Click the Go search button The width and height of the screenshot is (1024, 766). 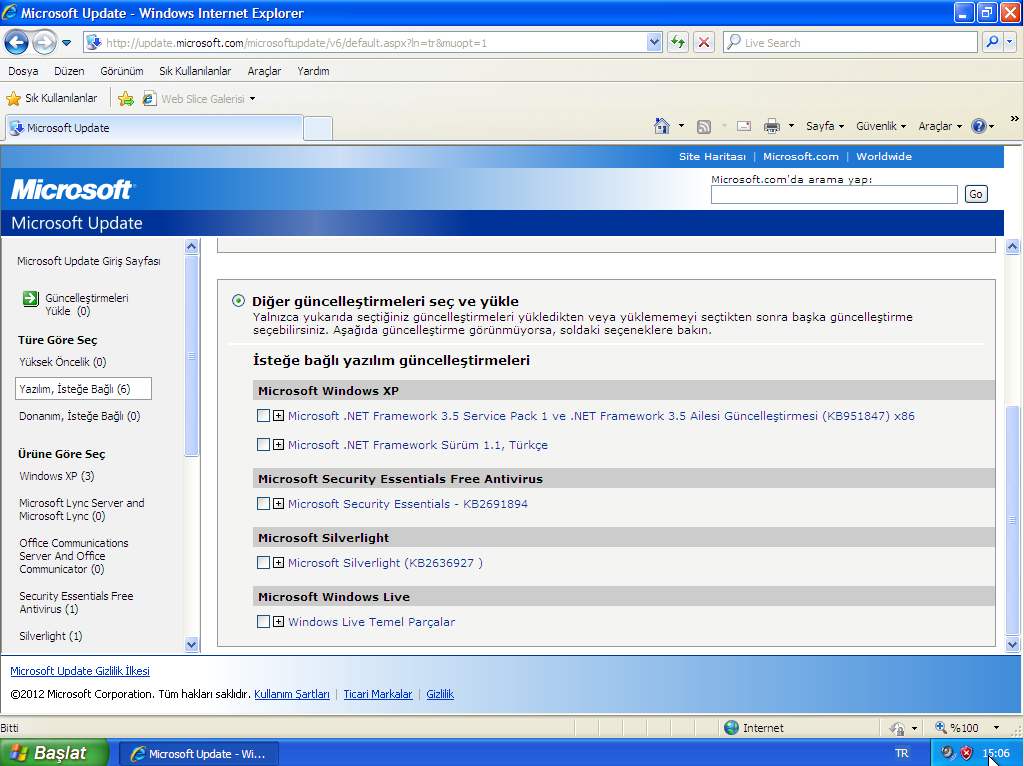(976, 194)
